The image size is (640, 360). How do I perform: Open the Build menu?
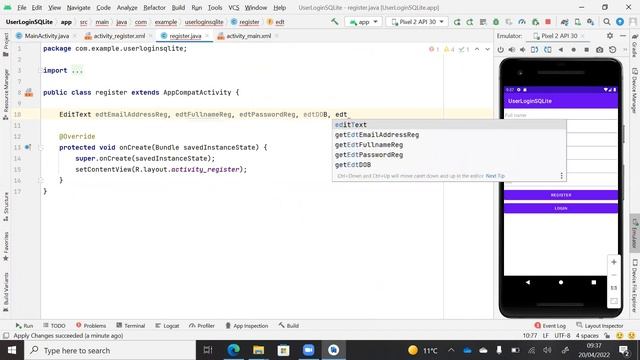(x=178, y=8)
